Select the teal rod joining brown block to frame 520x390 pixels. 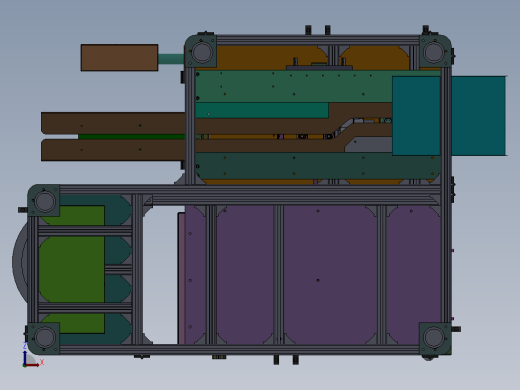point(171,59)
